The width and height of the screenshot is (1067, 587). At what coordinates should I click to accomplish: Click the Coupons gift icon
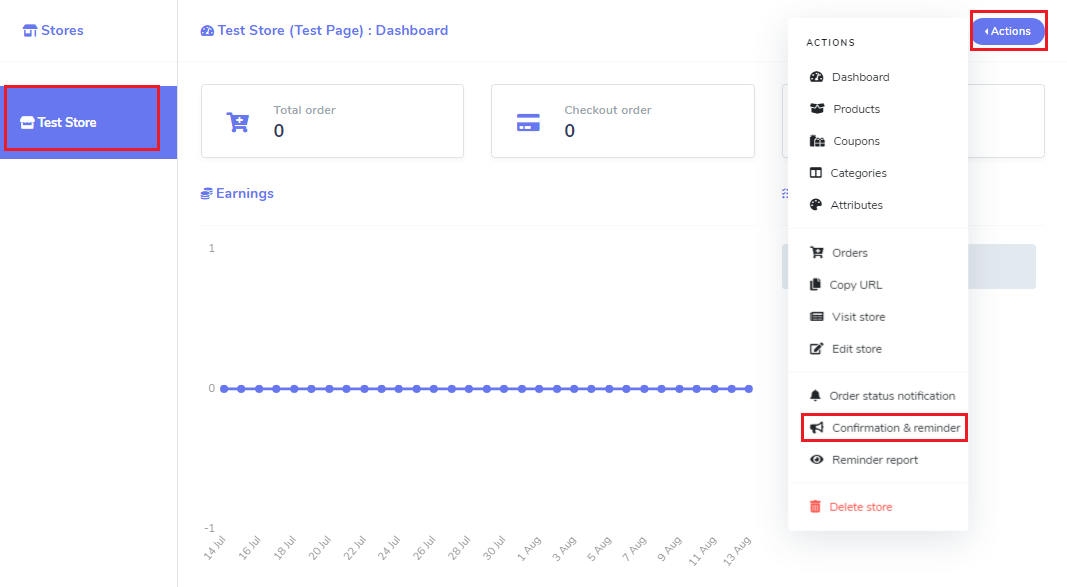coord(817,141)
